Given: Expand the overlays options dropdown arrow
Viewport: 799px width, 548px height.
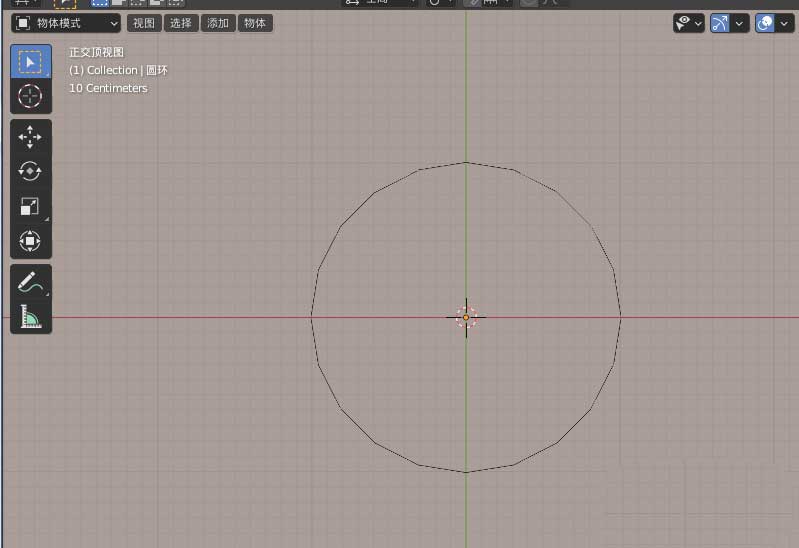Looking at the screenshot, I should click(x=785, y=23).
